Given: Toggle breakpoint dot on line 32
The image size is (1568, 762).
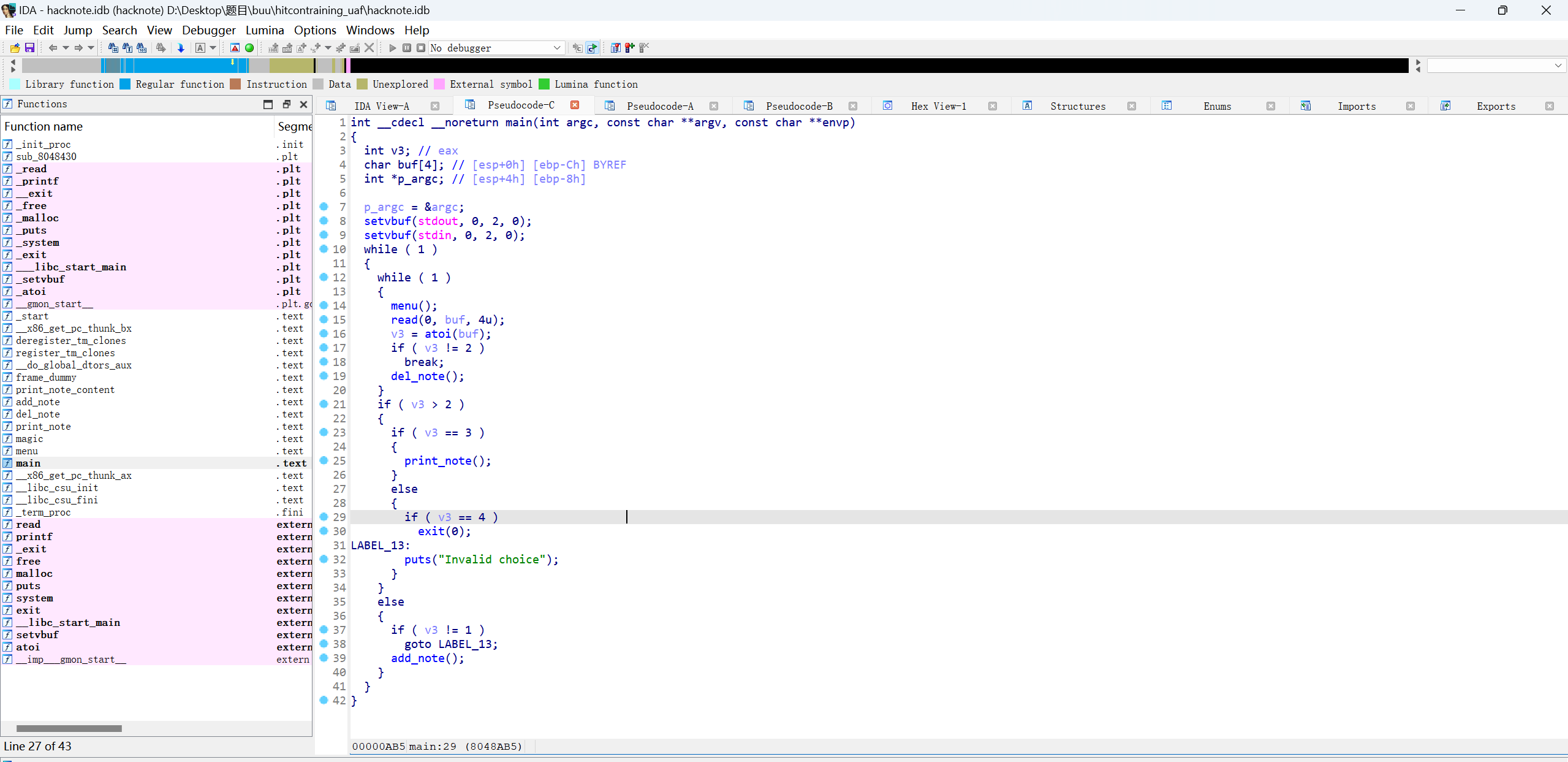Looking at the screenshot, I should coord(324,559).
